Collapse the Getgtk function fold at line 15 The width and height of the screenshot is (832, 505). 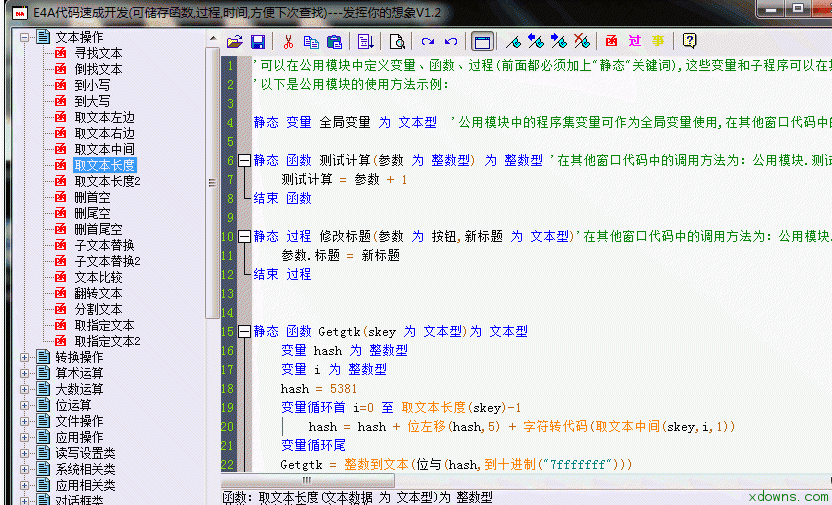244,332
